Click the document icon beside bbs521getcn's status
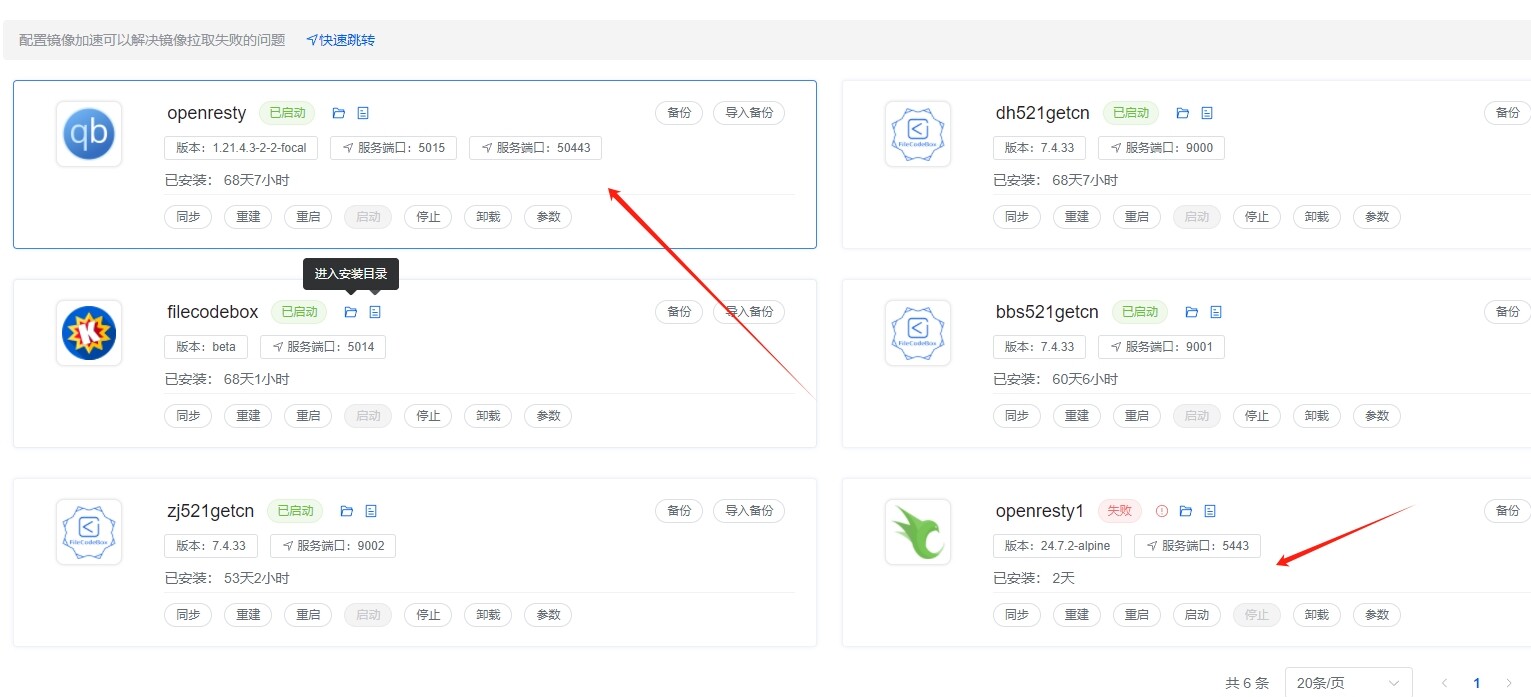1531x697 pixels. [1216, 312]
